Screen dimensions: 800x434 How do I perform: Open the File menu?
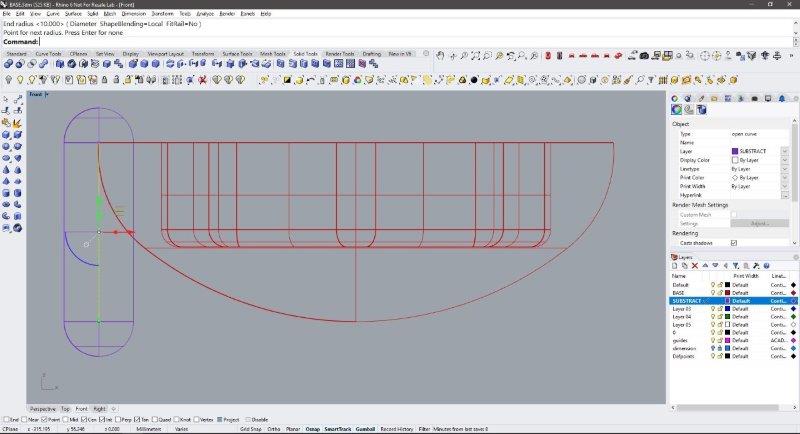6,14
